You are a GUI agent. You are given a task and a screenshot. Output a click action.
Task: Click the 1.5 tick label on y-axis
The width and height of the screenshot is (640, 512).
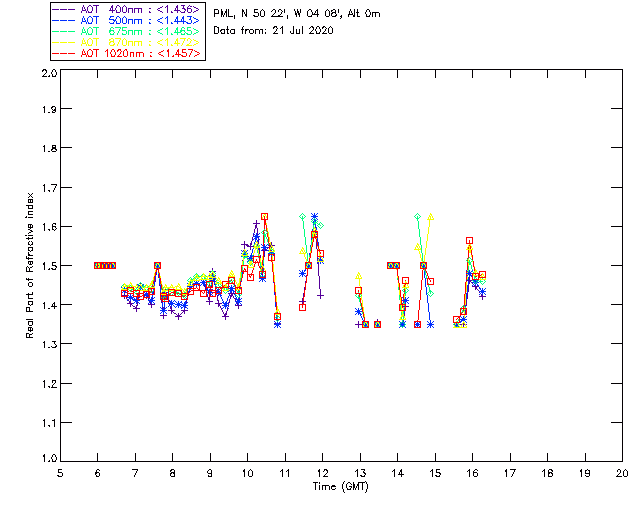pos(47,266)
